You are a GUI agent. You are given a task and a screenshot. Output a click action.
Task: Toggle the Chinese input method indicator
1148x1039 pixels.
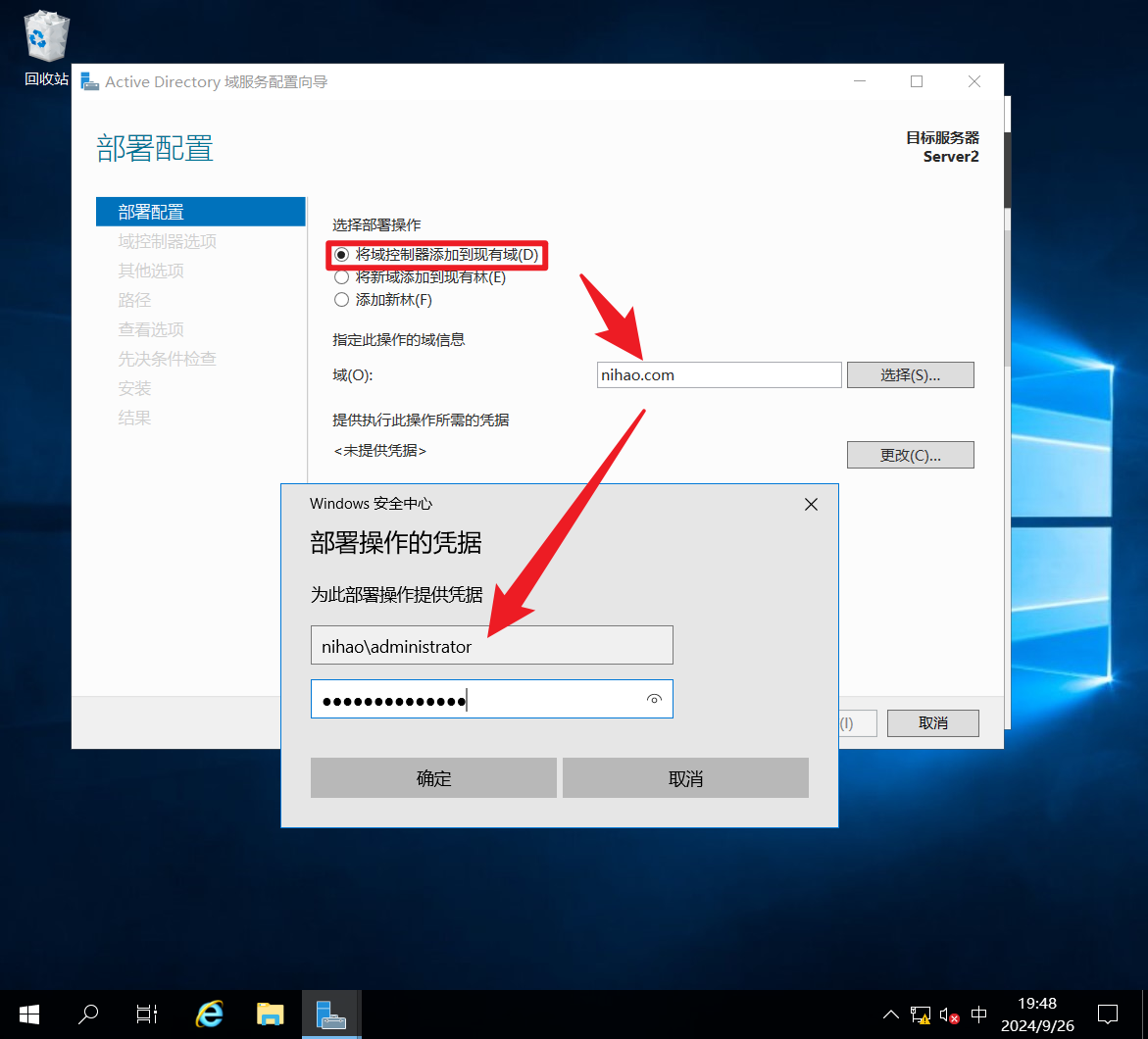978,1014
